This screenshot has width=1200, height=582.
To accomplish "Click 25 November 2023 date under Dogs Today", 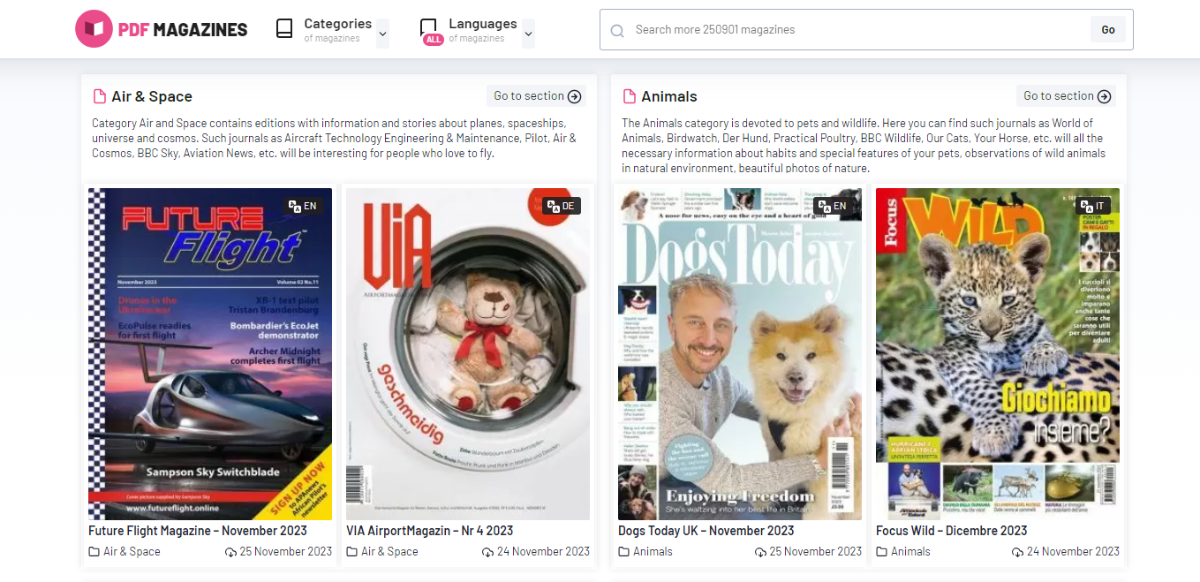I will point(808,551).
